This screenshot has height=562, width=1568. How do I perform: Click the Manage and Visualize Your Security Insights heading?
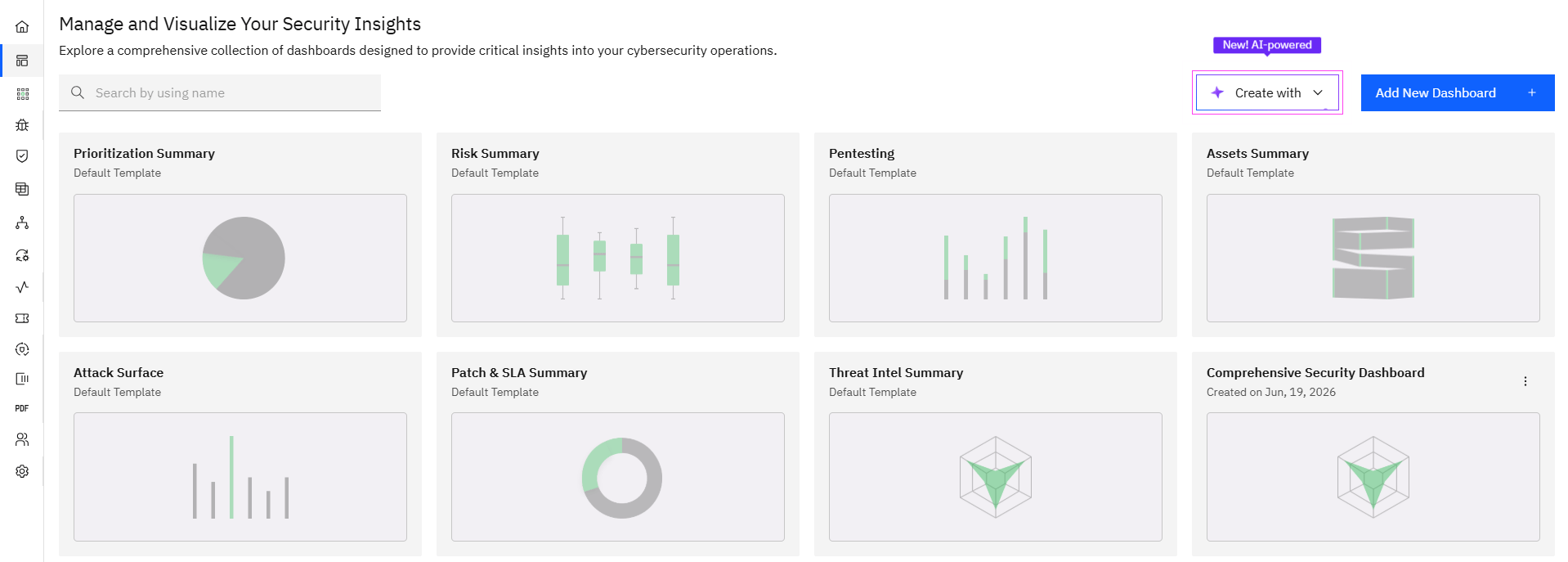(x=240, y=24)
